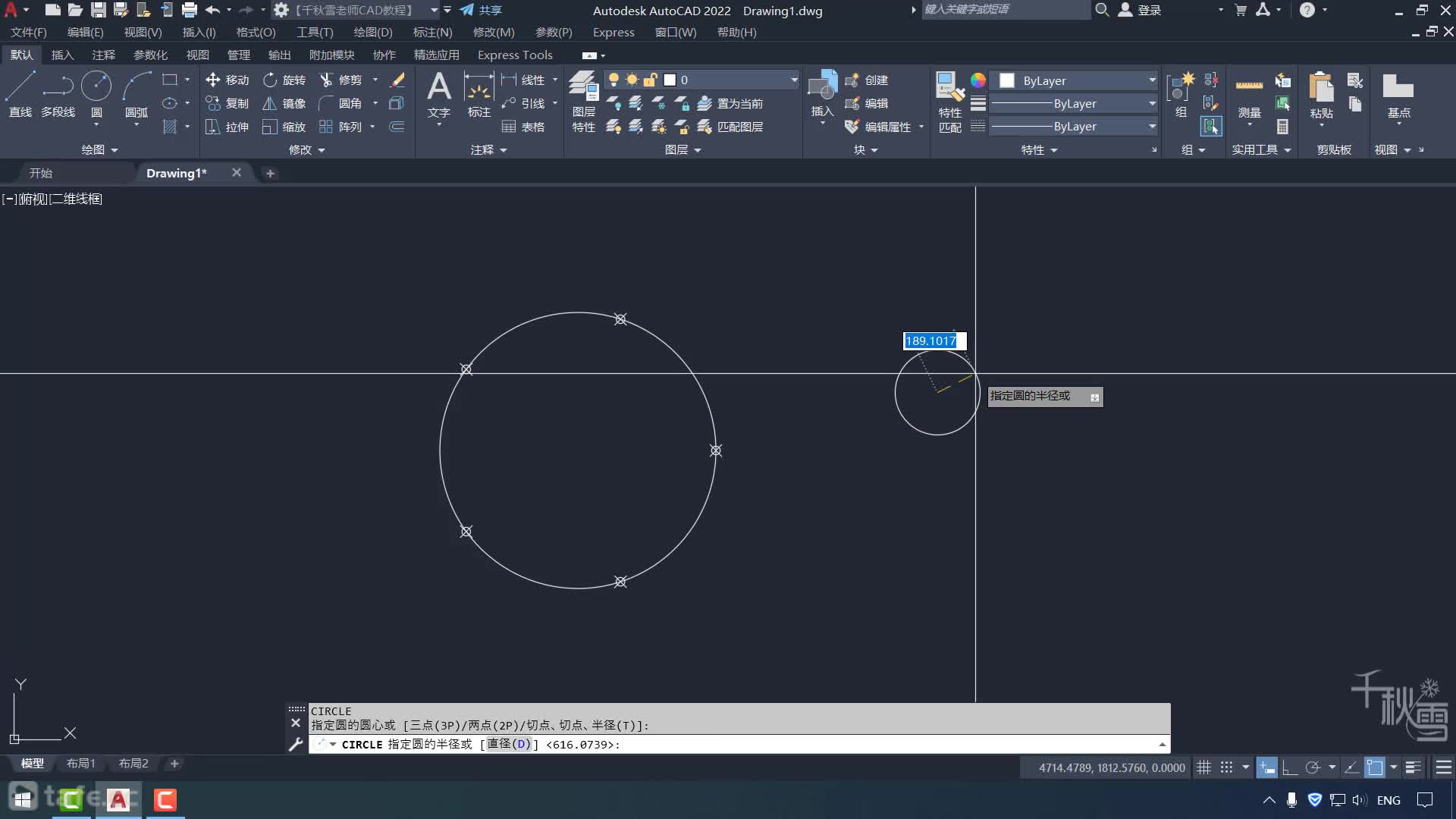The height and width of the screenshot is (819, 1456).
Task: Click the 置为当前 button
Action: (x=730, y=103)
